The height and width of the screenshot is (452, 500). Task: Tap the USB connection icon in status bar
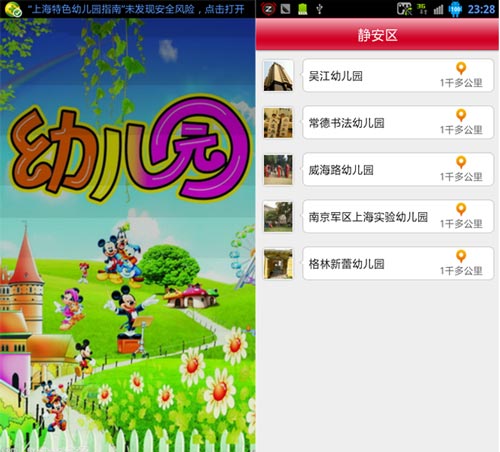[319, 9]
